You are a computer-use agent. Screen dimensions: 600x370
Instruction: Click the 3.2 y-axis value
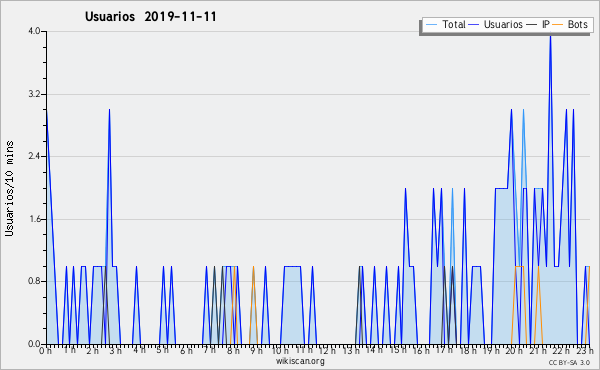point(34,94)
